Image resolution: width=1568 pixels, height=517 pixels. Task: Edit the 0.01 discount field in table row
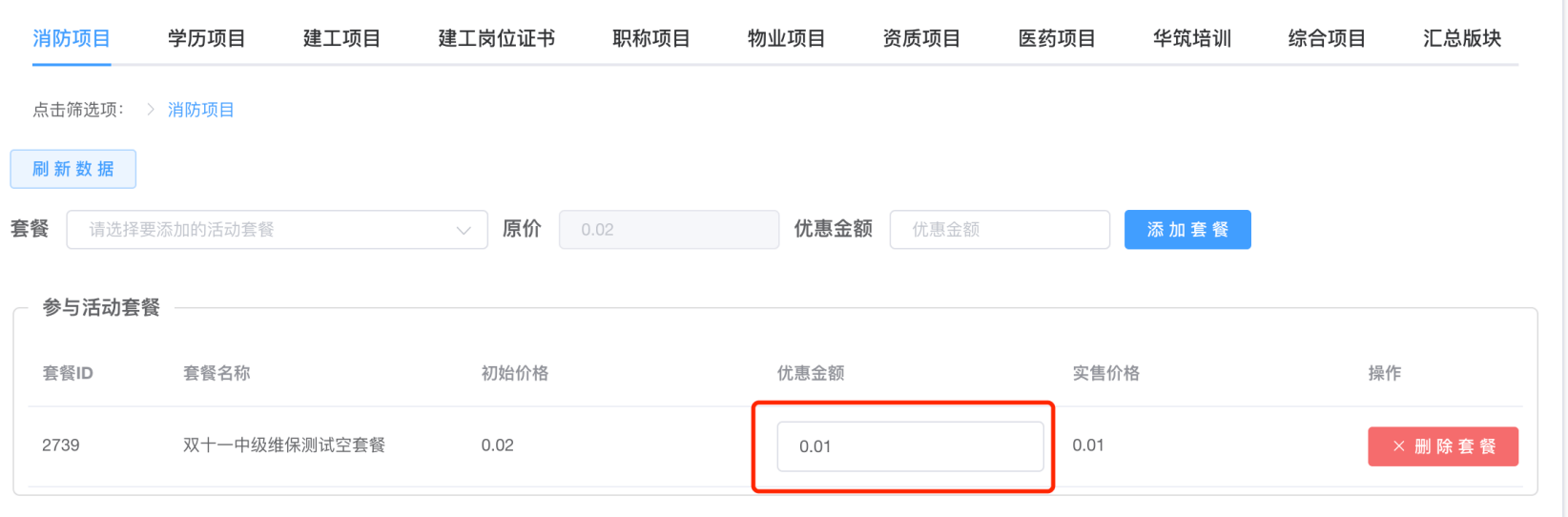point(910,446)
